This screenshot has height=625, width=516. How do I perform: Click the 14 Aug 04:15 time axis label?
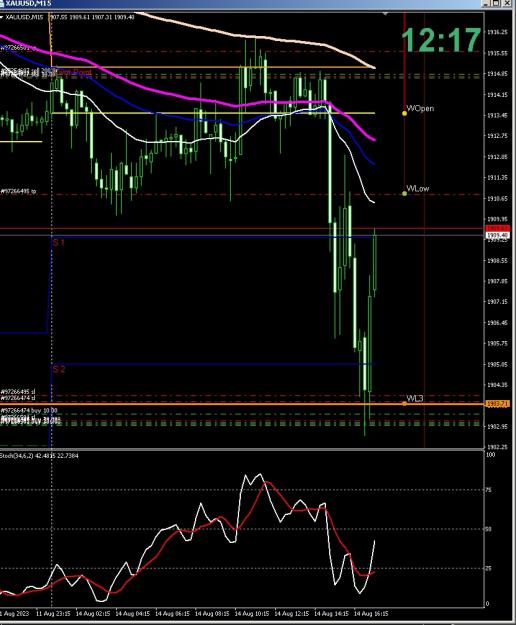pos(133,613)
